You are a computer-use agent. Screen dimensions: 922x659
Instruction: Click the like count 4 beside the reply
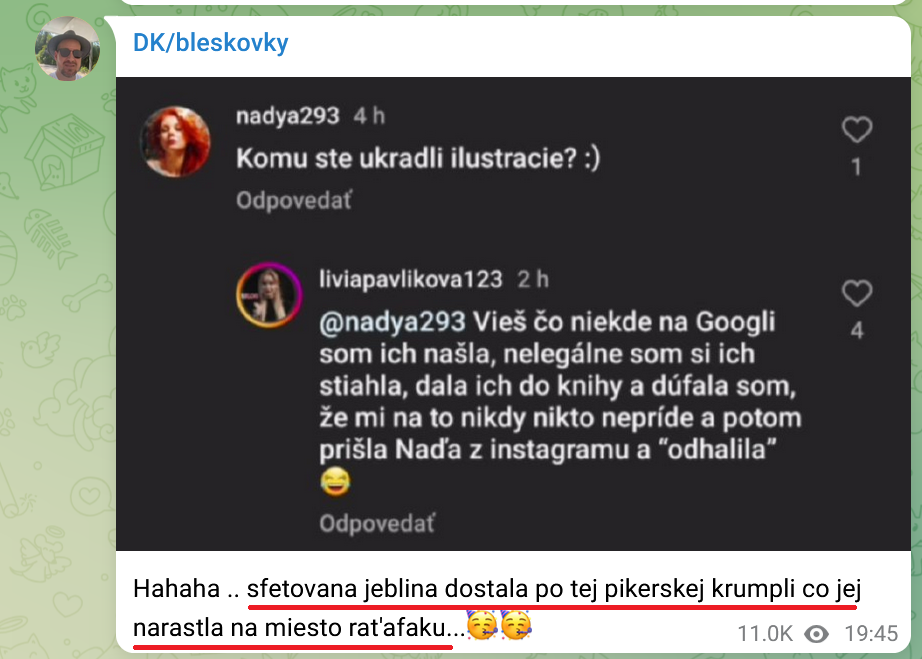(857, 330)
